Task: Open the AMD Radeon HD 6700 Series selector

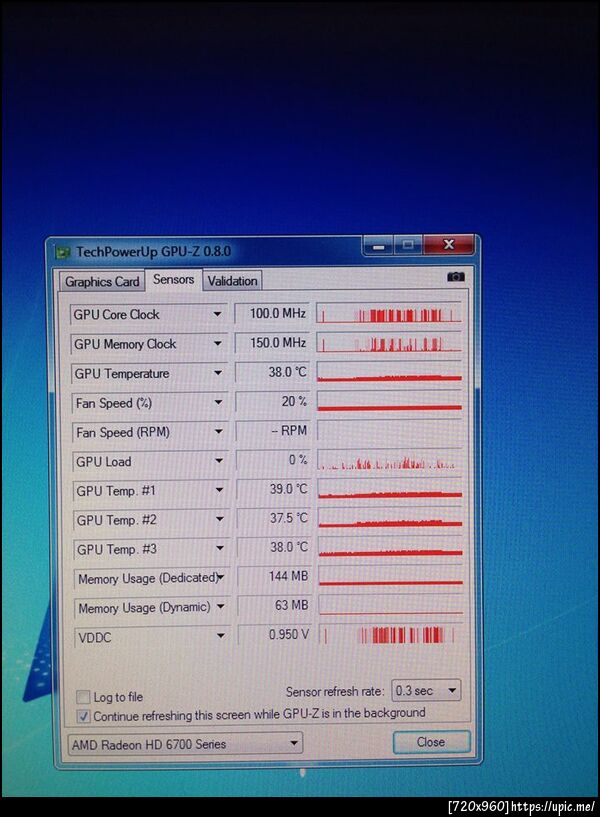Action: point(185,744)
